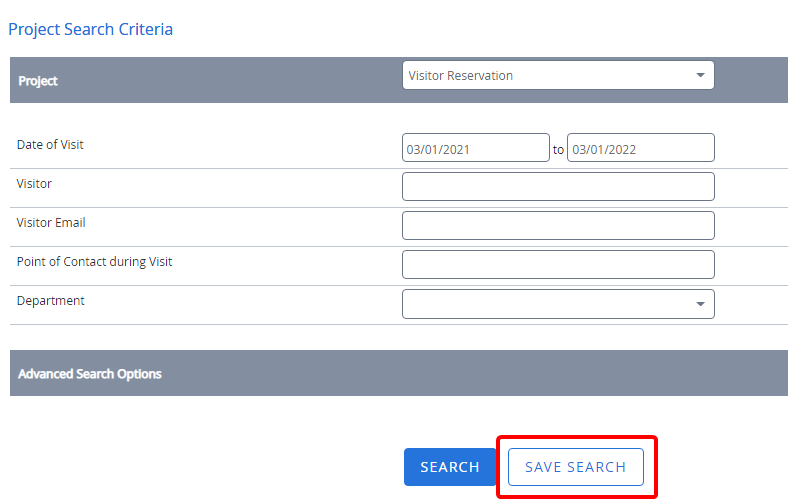Click the Visitor label text
This screenshot has width=788, height=499.
[34, 184]
